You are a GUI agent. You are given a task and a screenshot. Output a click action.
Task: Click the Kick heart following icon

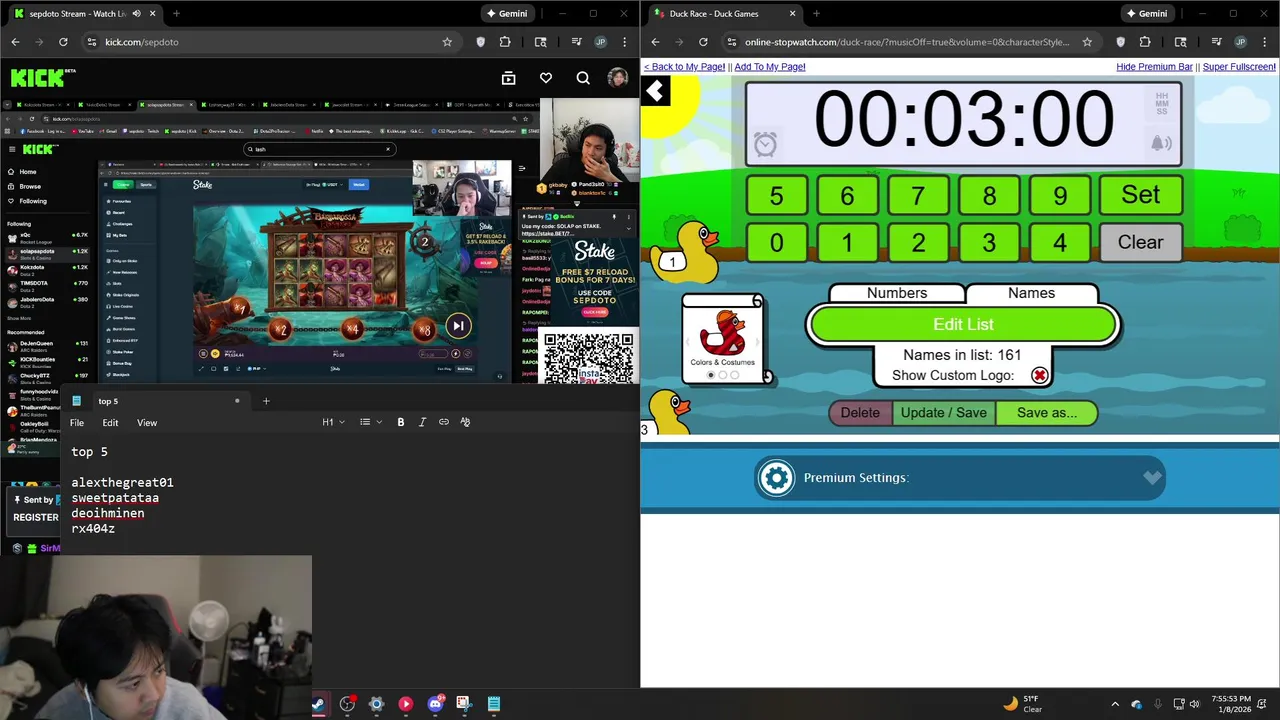point(546,78)
